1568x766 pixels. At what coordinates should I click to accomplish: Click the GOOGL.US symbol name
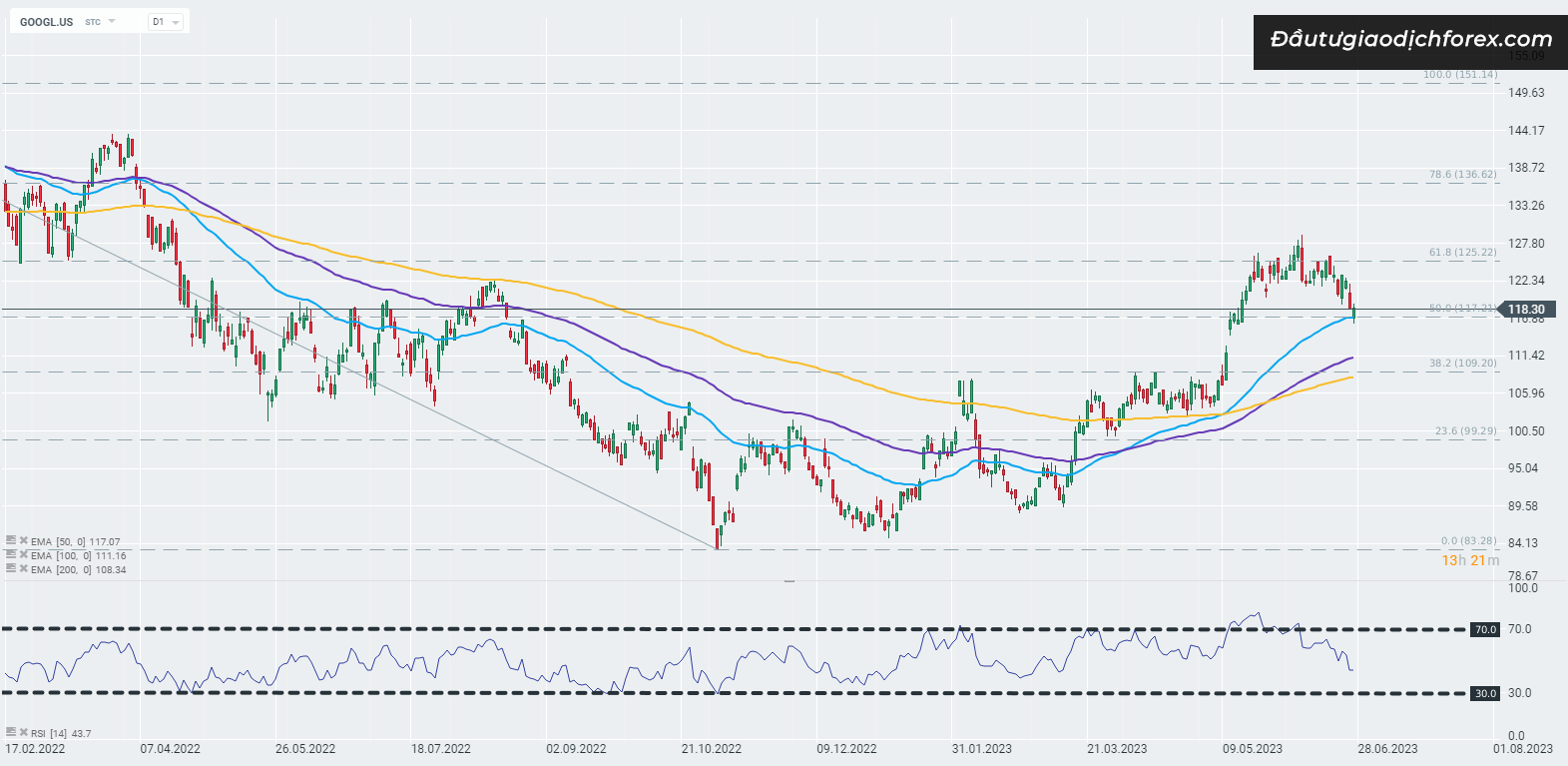[46, 22]
